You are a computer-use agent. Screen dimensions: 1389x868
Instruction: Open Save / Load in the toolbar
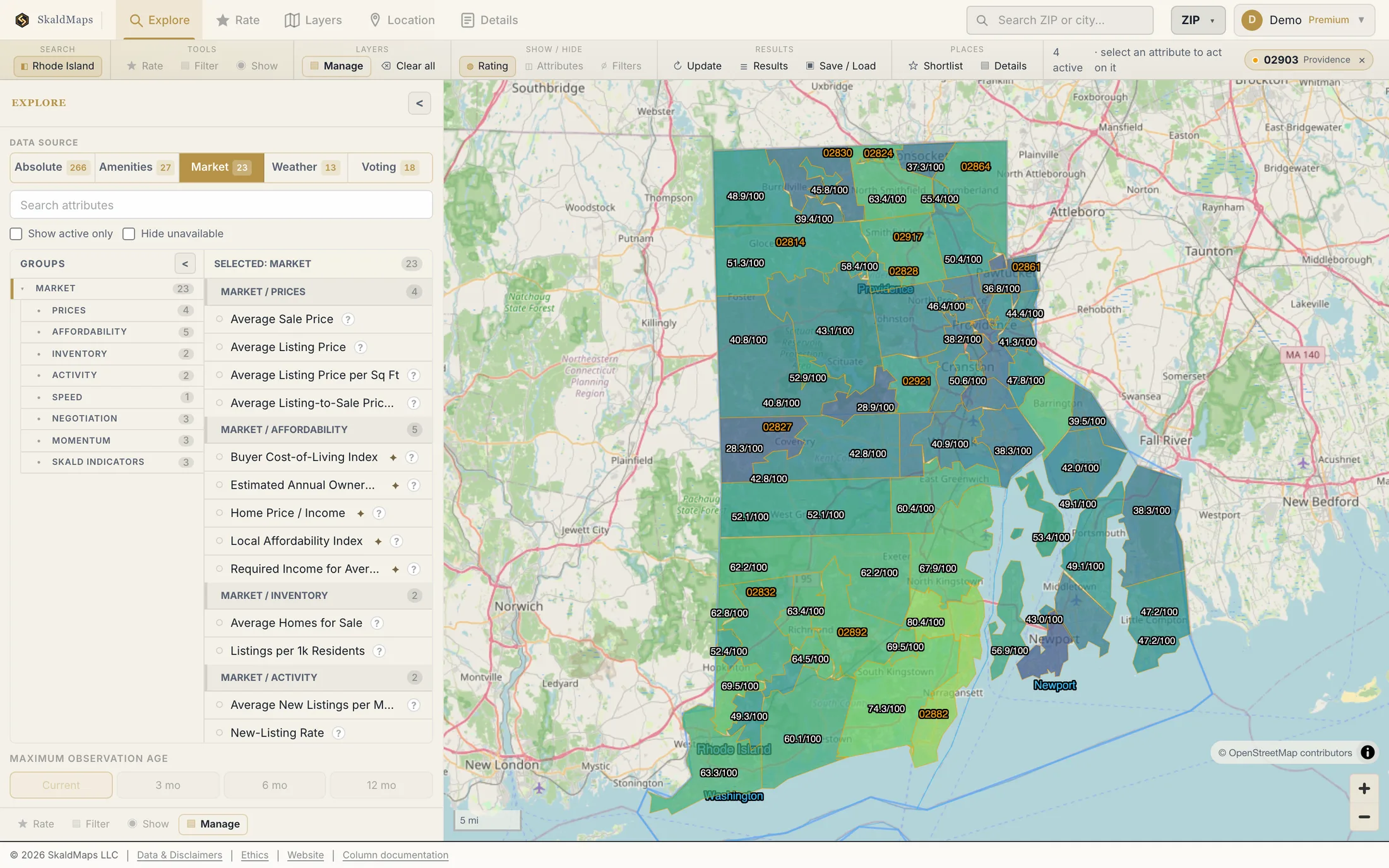pos(840,66)
